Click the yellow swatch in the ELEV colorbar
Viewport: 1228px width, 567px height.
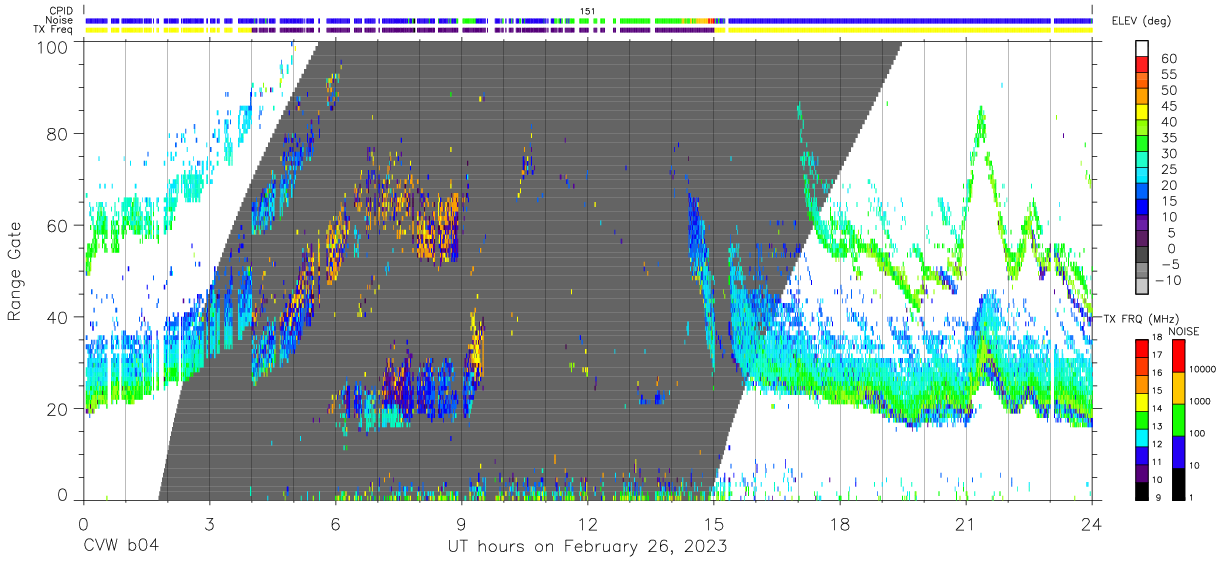pos(1141,114)
